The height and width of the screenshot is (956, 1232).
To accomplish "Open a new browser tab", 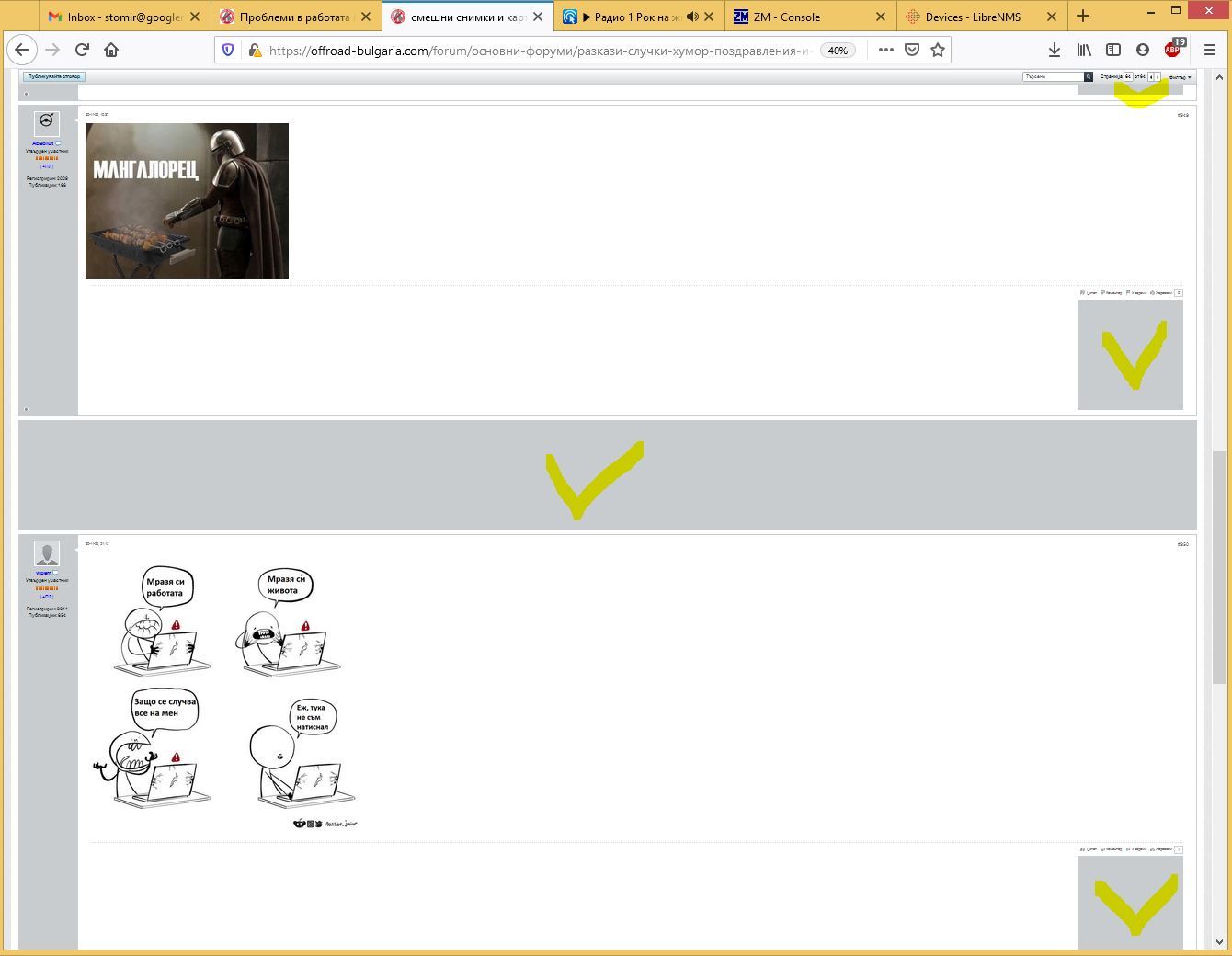I will (1083, 16).
